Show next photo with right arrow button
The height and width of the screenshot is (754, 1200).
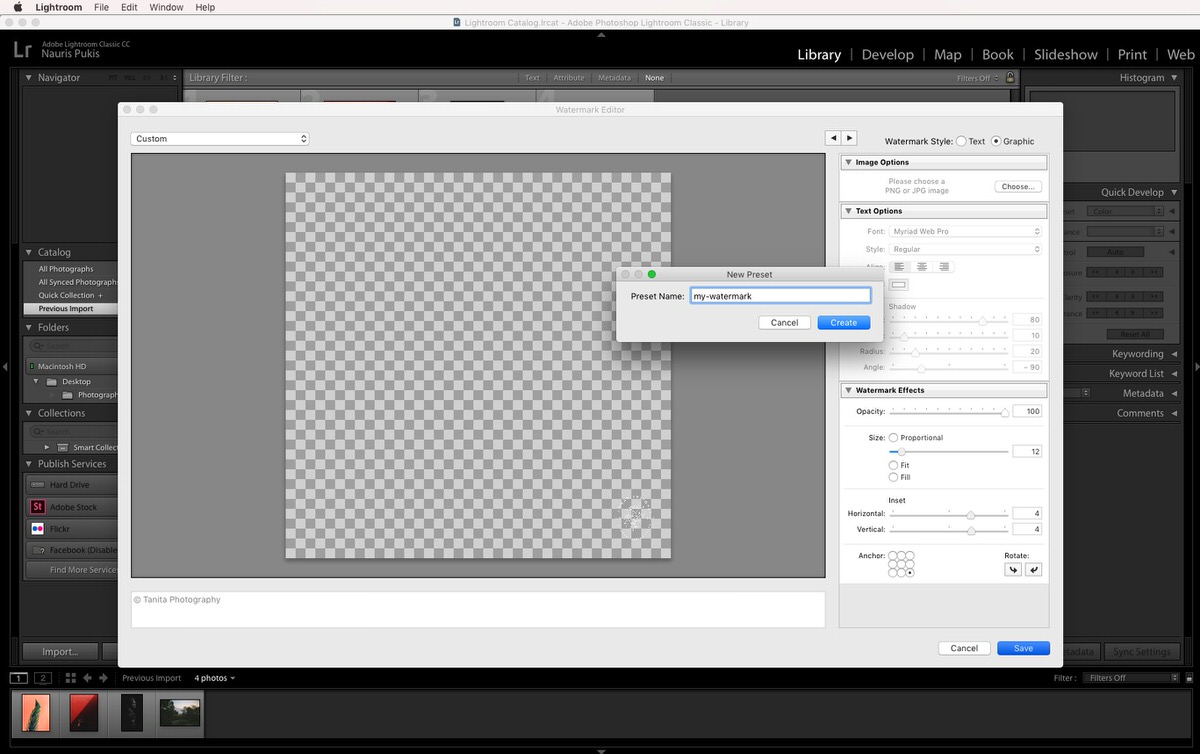[849, 138]
